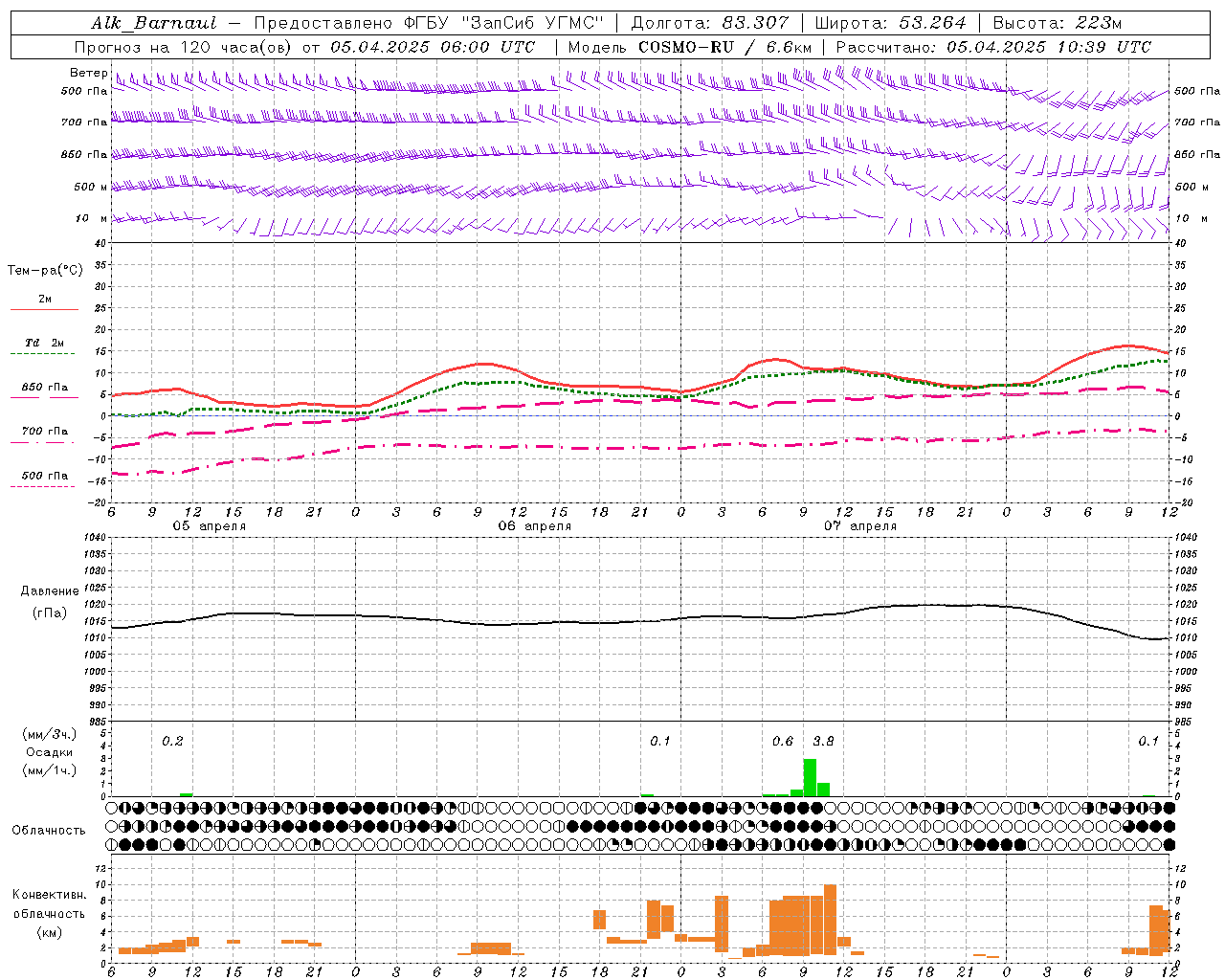
Task: Click the Облачность cloud cover label
Action: pos(49,830)
